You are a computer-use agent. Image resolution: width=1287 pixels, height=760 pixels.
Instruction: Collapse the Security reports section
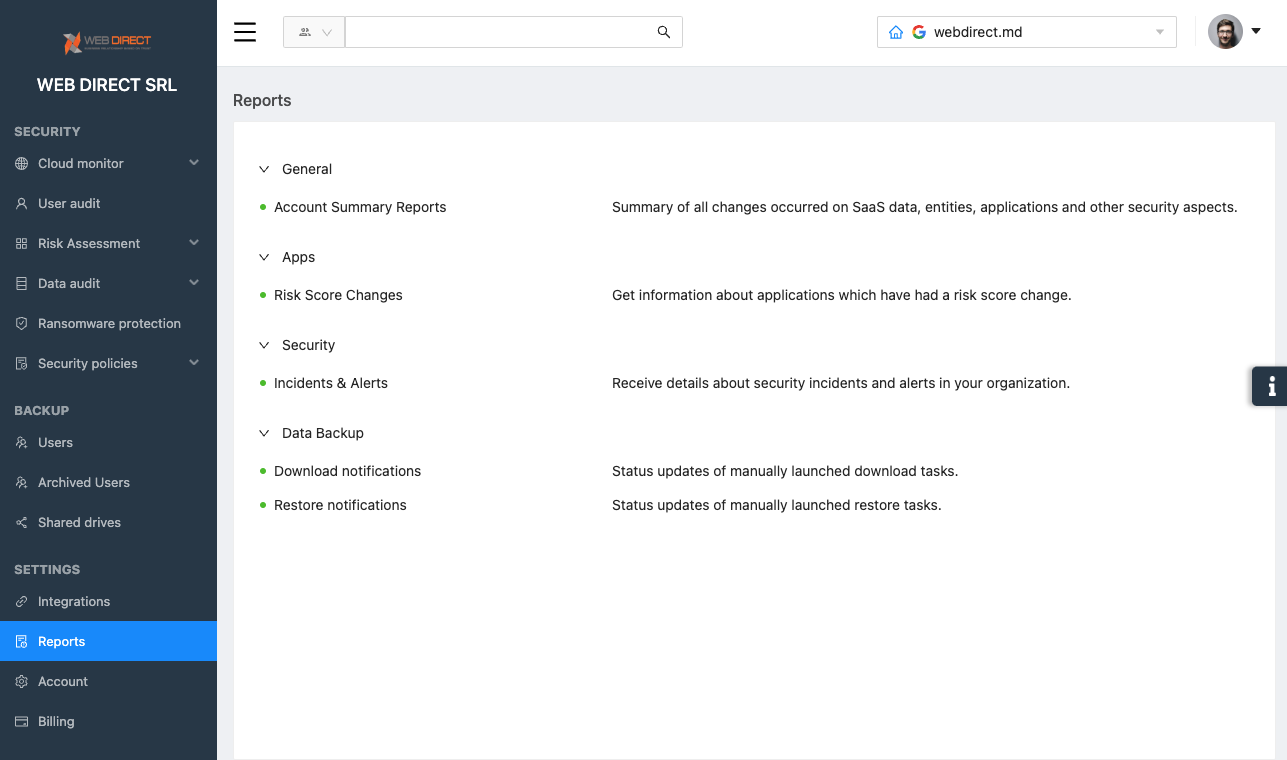pos(264,345)
